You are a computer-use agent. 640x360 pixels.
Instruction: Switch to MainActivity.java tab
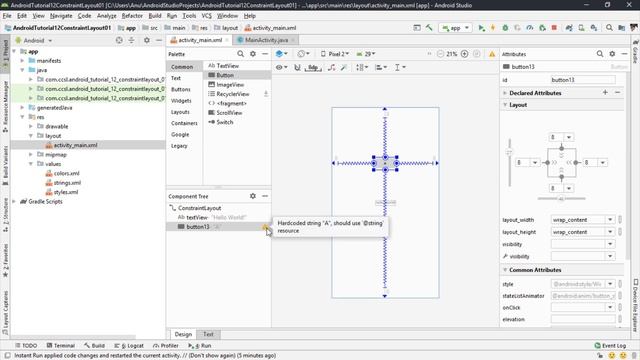(266, 40)
